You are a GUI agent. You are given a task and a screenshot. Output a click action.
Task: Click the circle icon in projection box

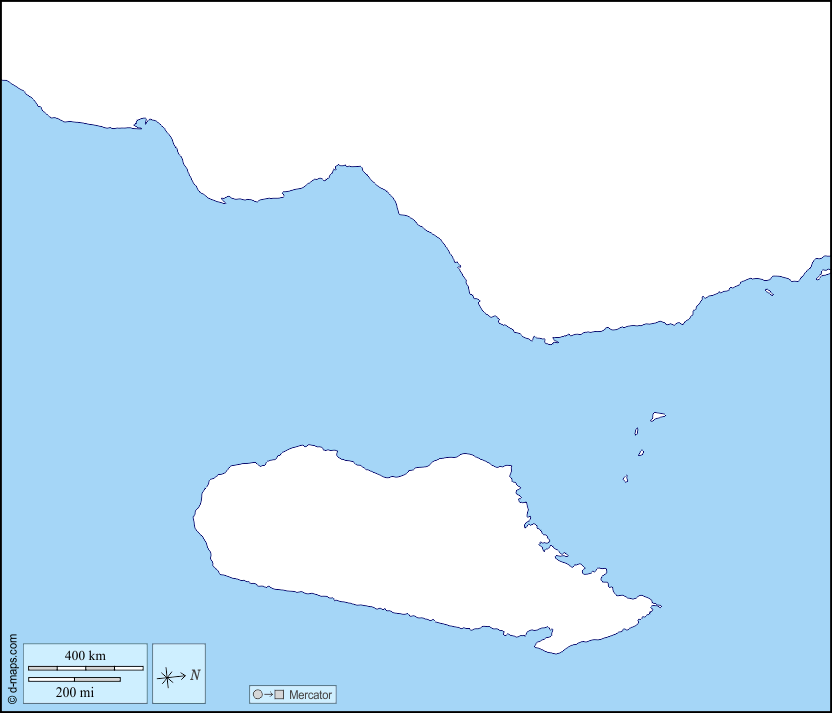[x=257, y=694]
